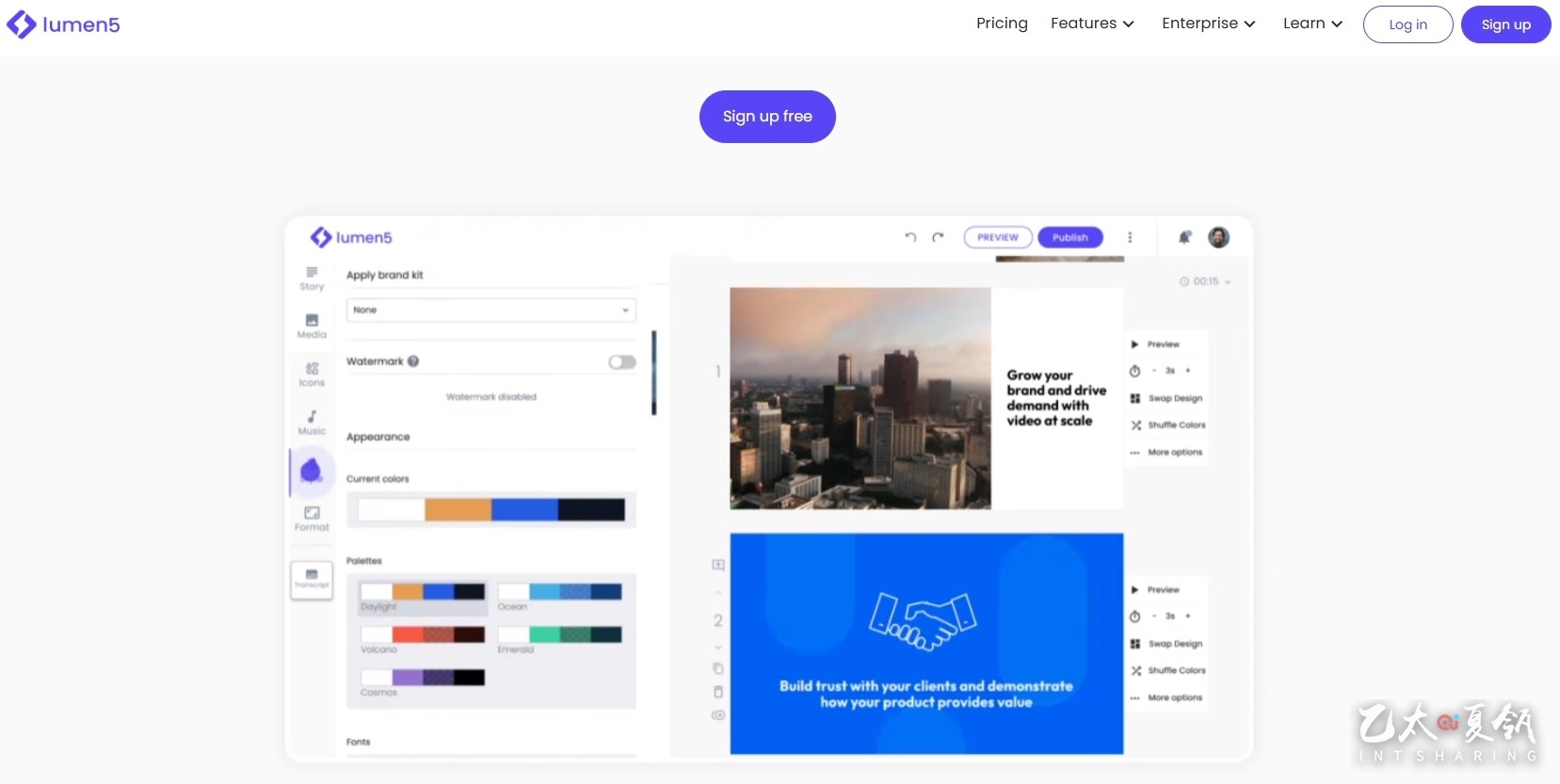Delete scene 2 using the trash icon

718,692
